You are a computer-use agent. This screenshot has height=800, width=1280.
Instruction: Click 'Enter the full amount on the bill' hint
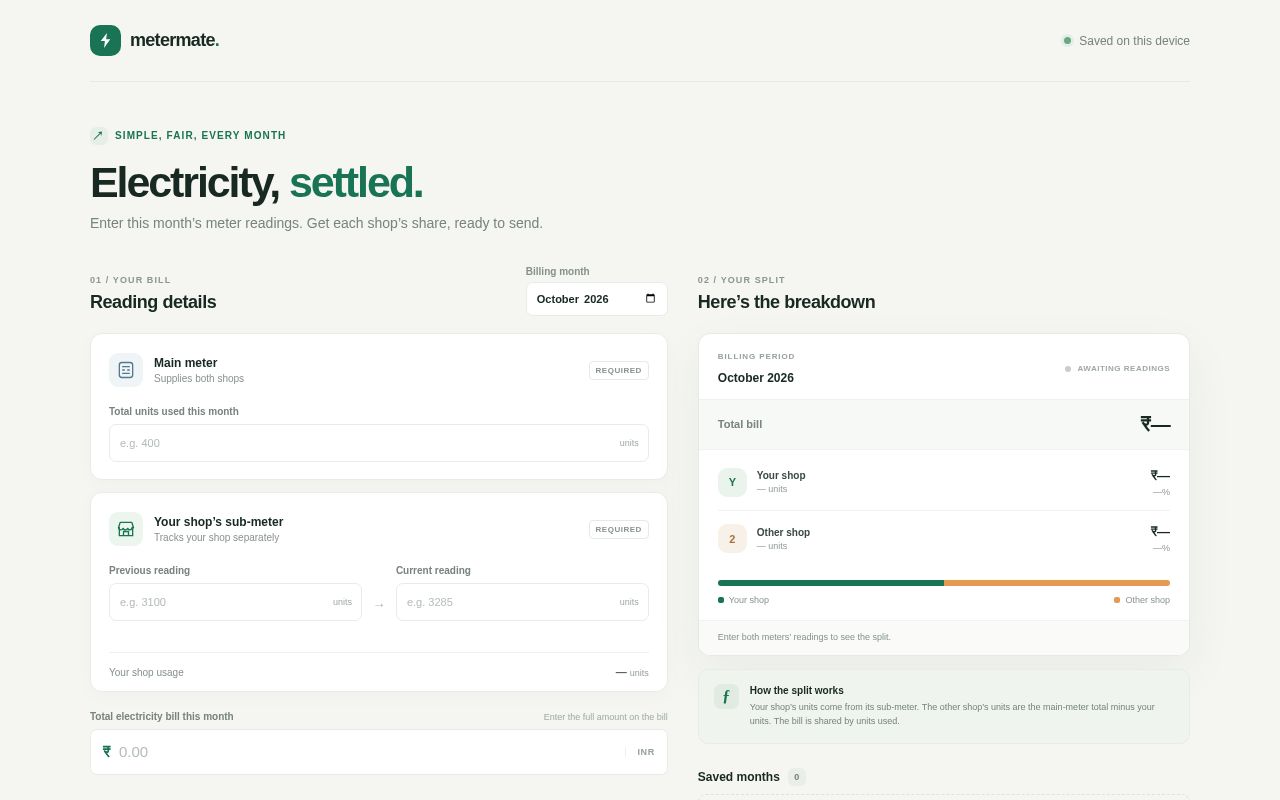tap(606, 717)
